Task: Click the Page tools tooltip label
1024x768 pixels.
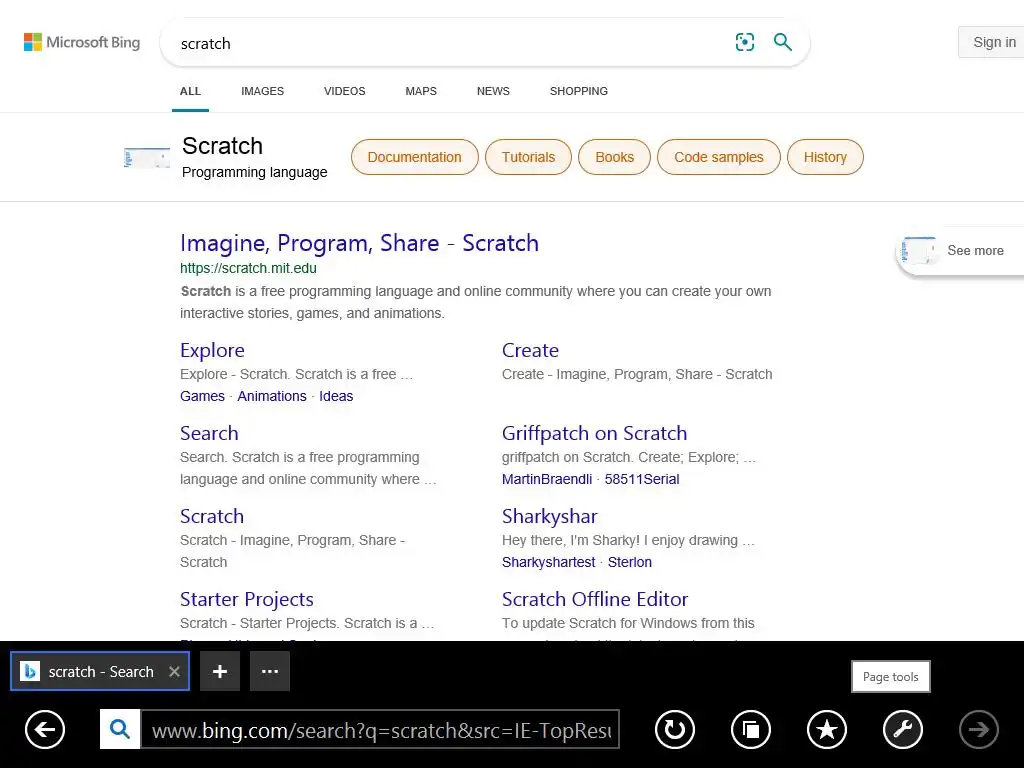Action: coord(891,677)
